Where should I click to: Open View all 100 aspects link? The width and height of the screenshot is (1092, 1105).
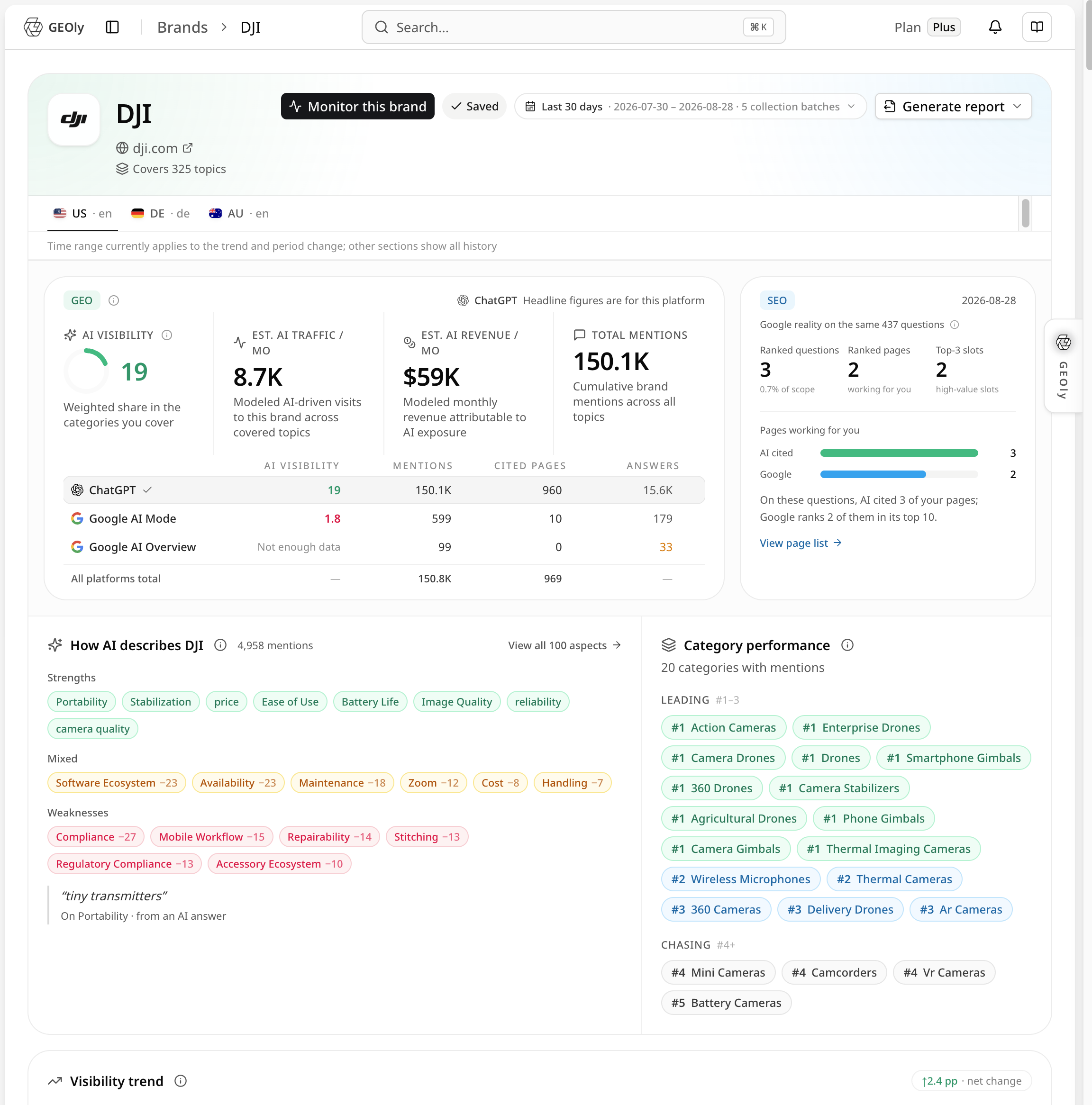pyautogui.click(x=564, y=645)
